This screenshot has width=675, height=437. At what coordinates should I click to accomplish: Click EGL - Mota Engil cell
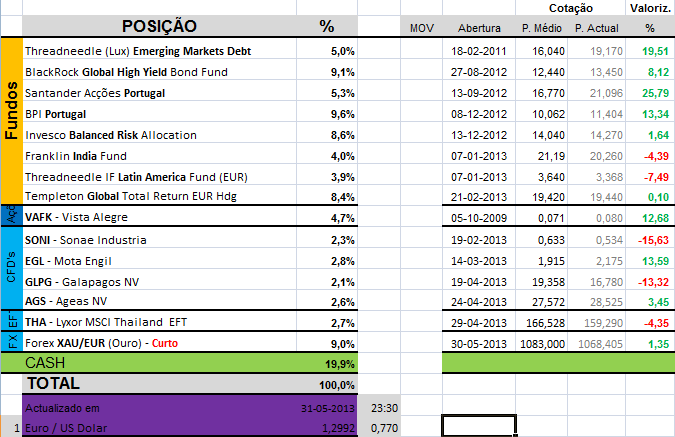[159, 261]
